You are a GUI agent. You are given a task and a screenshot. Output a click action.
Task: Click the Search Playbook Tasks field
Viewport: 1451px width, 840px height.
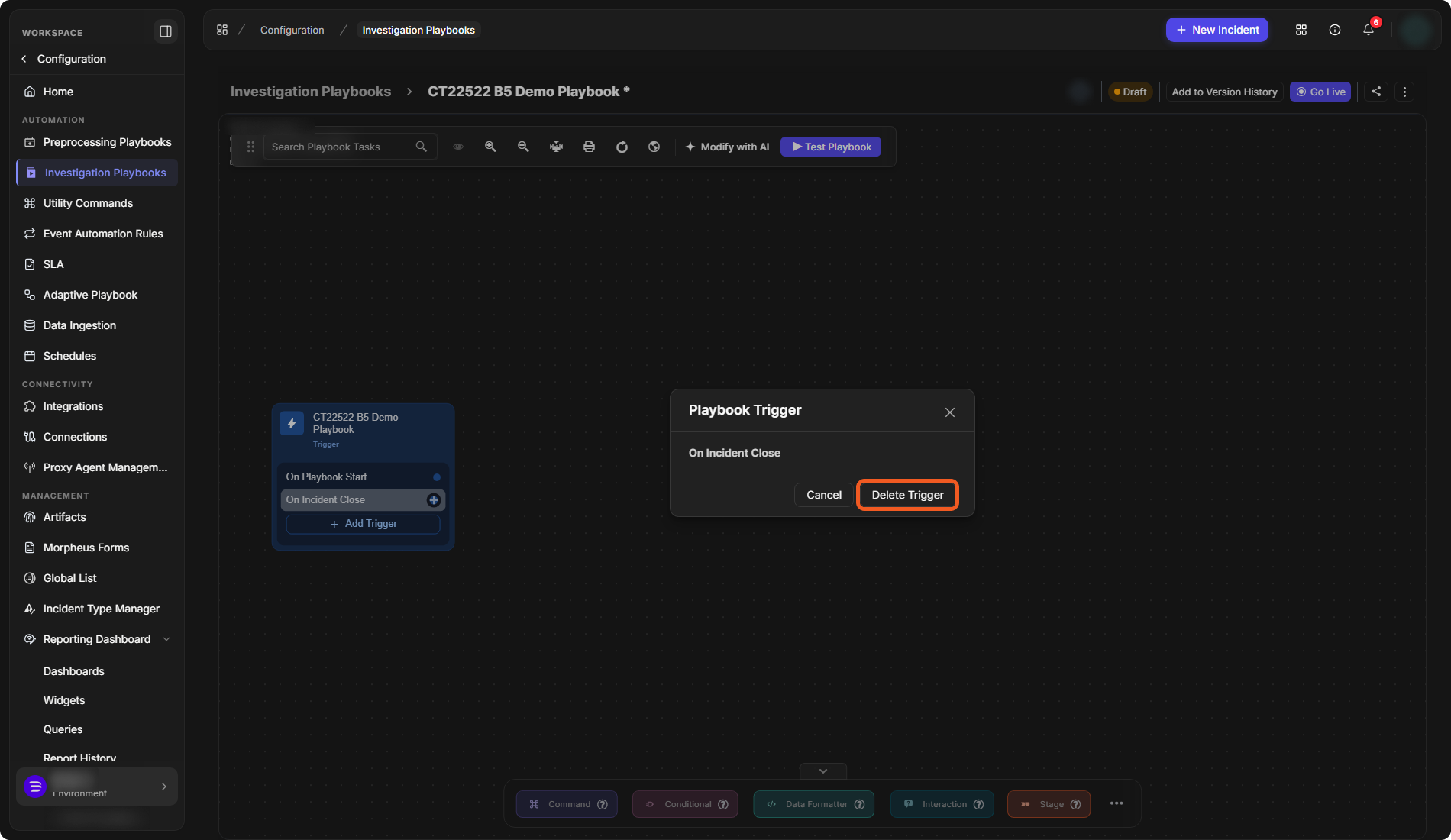click(350, 147)
